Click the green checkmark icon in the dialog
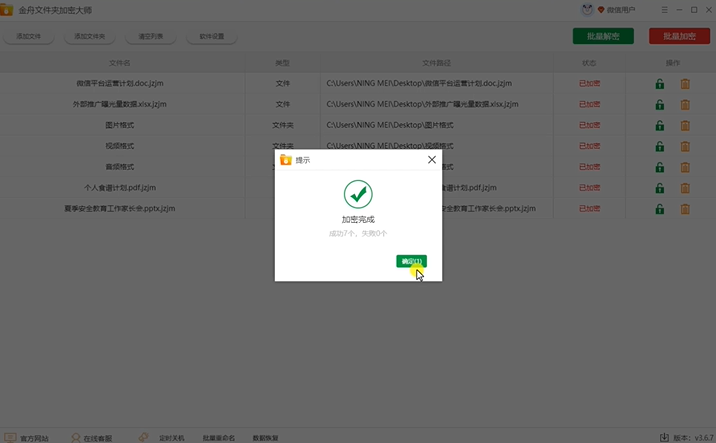The height and width of the screenshot is (443, 716). point(358,194)
